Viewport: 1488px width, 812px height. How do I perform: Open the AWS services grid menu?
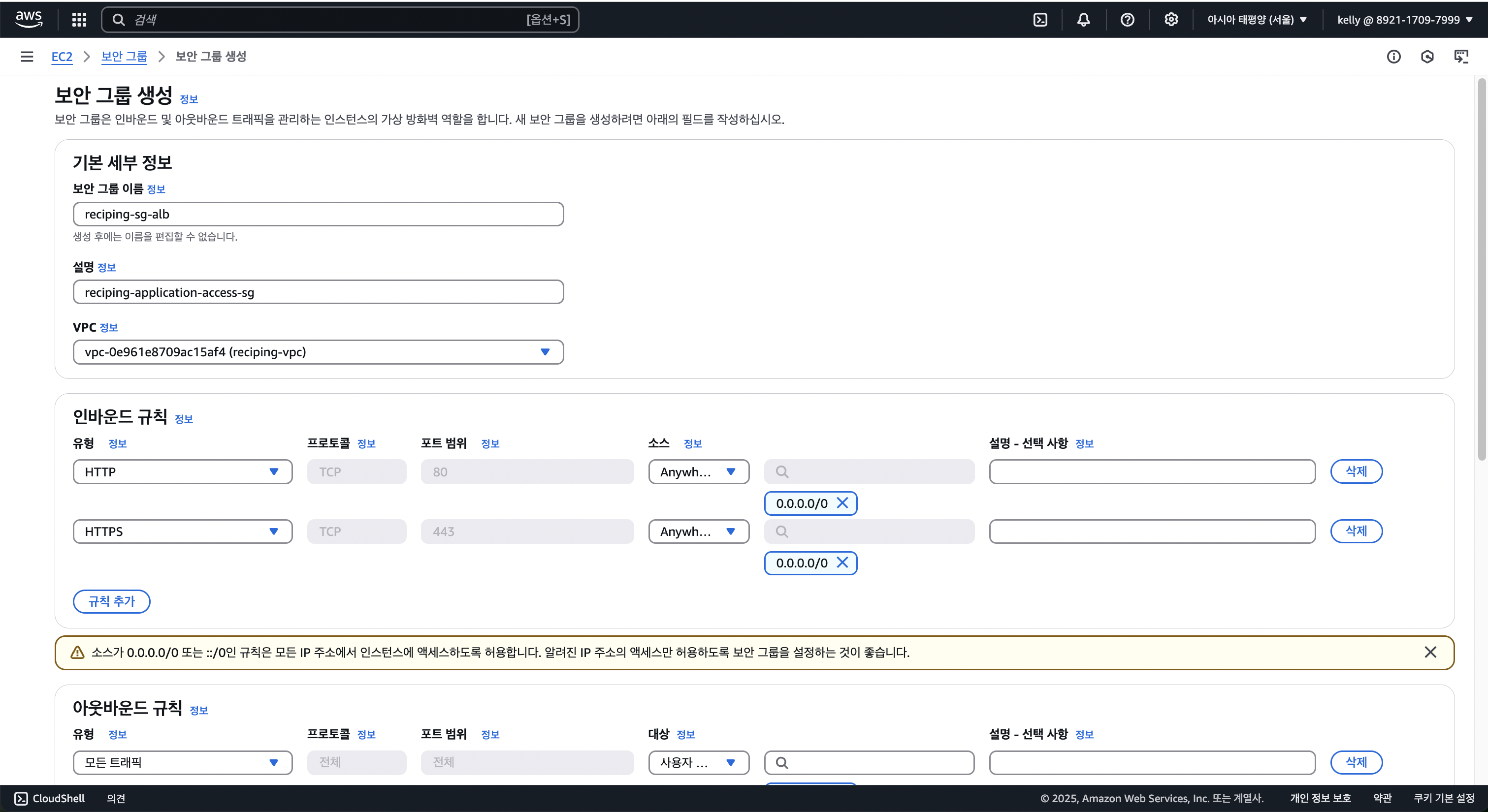[x=79, y=20]
